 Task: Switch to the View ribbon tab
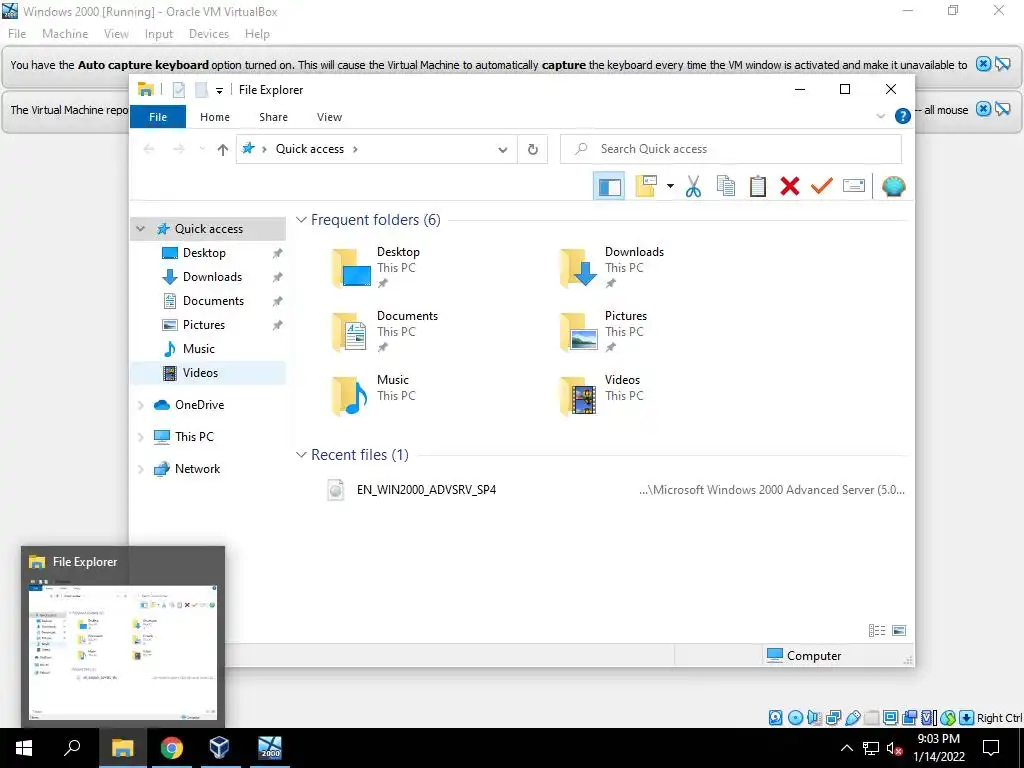pyautogui.click(x=329, y=117)
